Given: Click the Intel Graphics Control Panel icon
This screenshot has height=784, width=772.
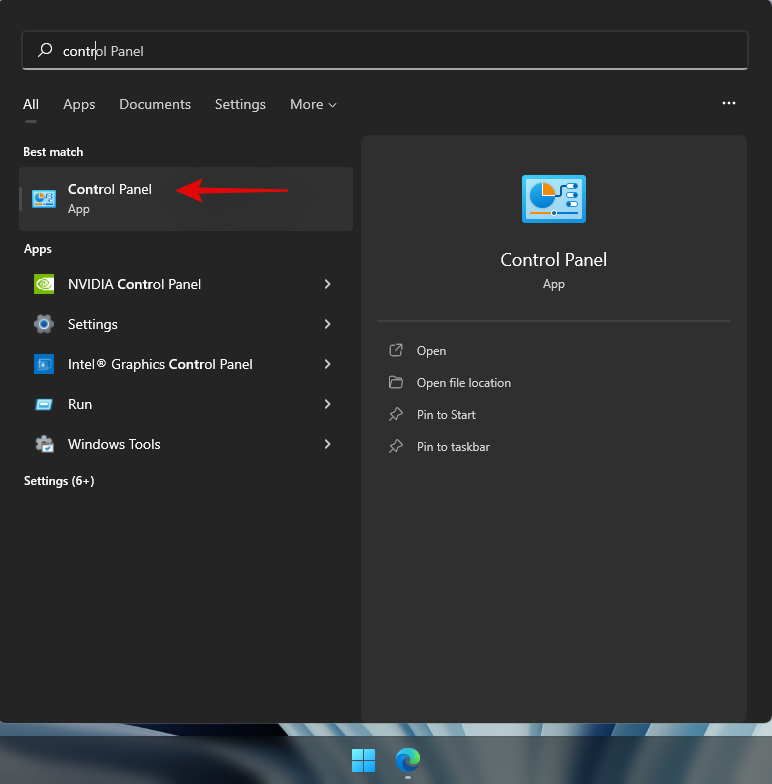Looking at the screenshot, I should (44, 364).
